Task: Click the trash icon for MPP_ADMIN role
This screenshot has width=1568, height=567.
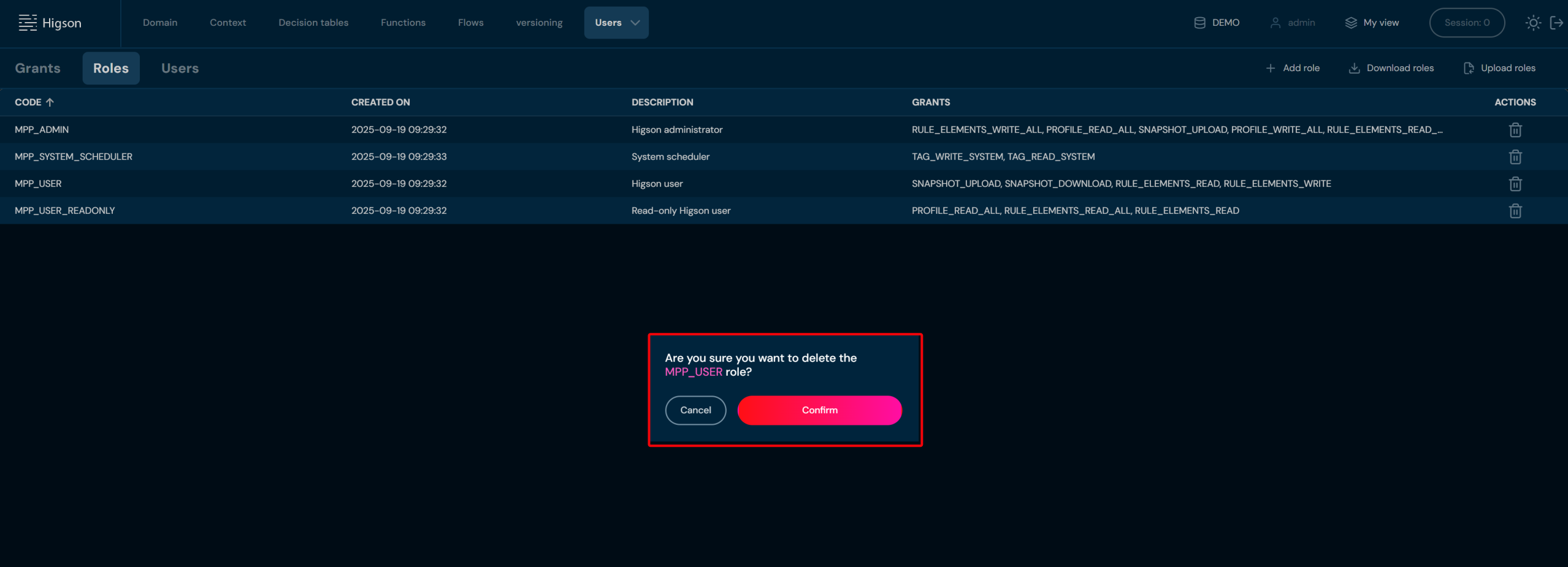Action: point(1515,130)
